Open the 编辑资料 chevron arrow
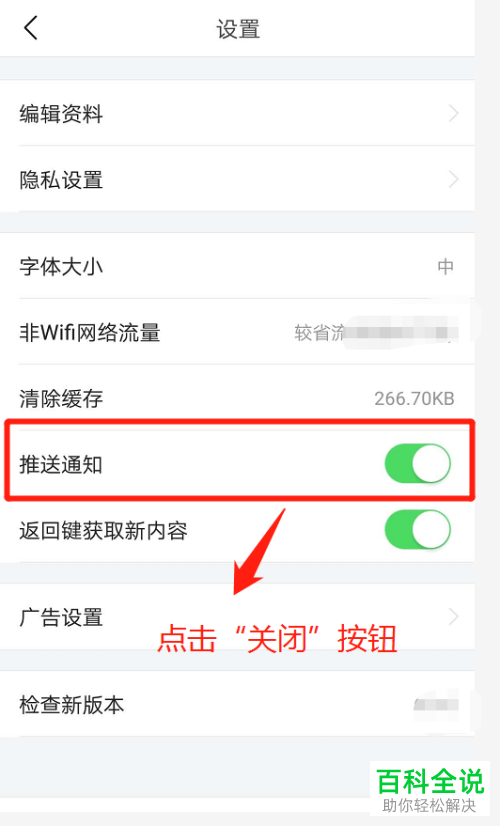Image resolution: width=500 pixels, height=826 pixels. pos(453,113)
